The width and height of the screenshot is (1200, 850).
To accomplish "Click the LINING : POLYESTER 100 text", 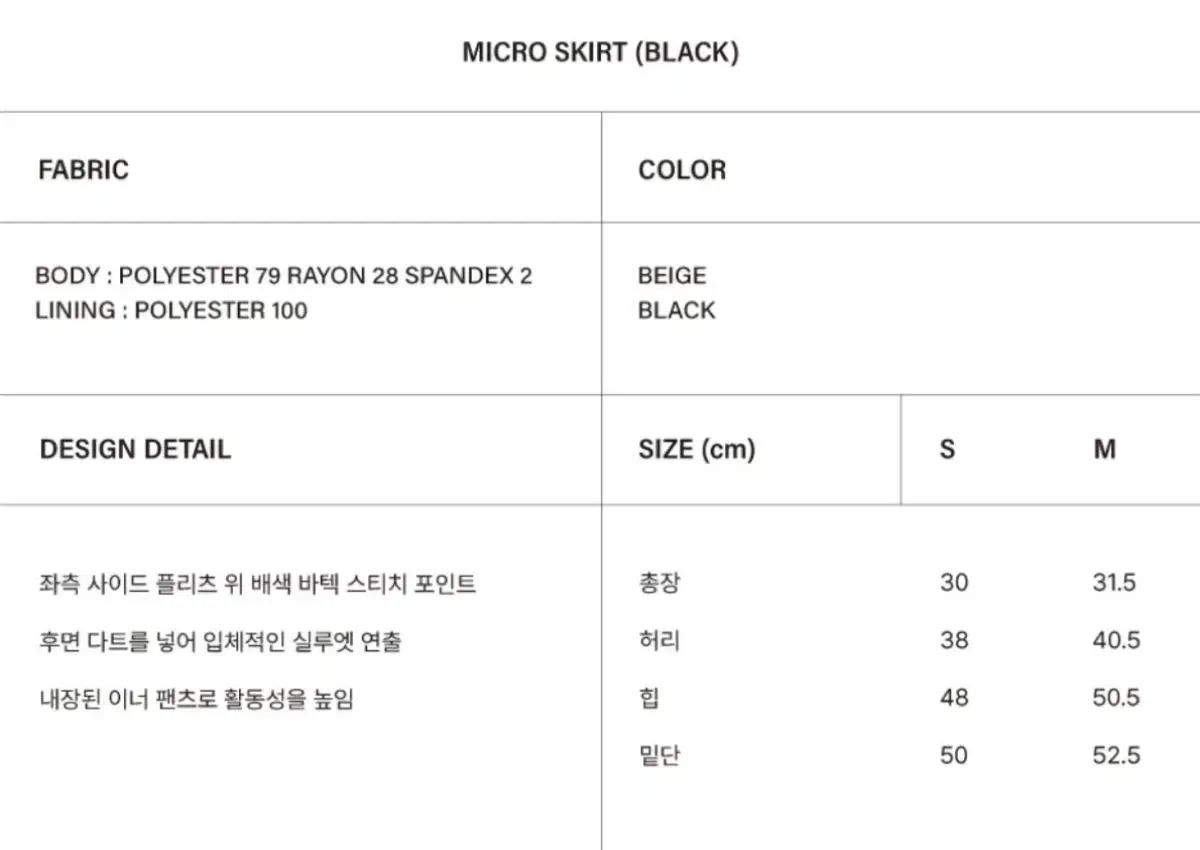I will coord(171,310).
